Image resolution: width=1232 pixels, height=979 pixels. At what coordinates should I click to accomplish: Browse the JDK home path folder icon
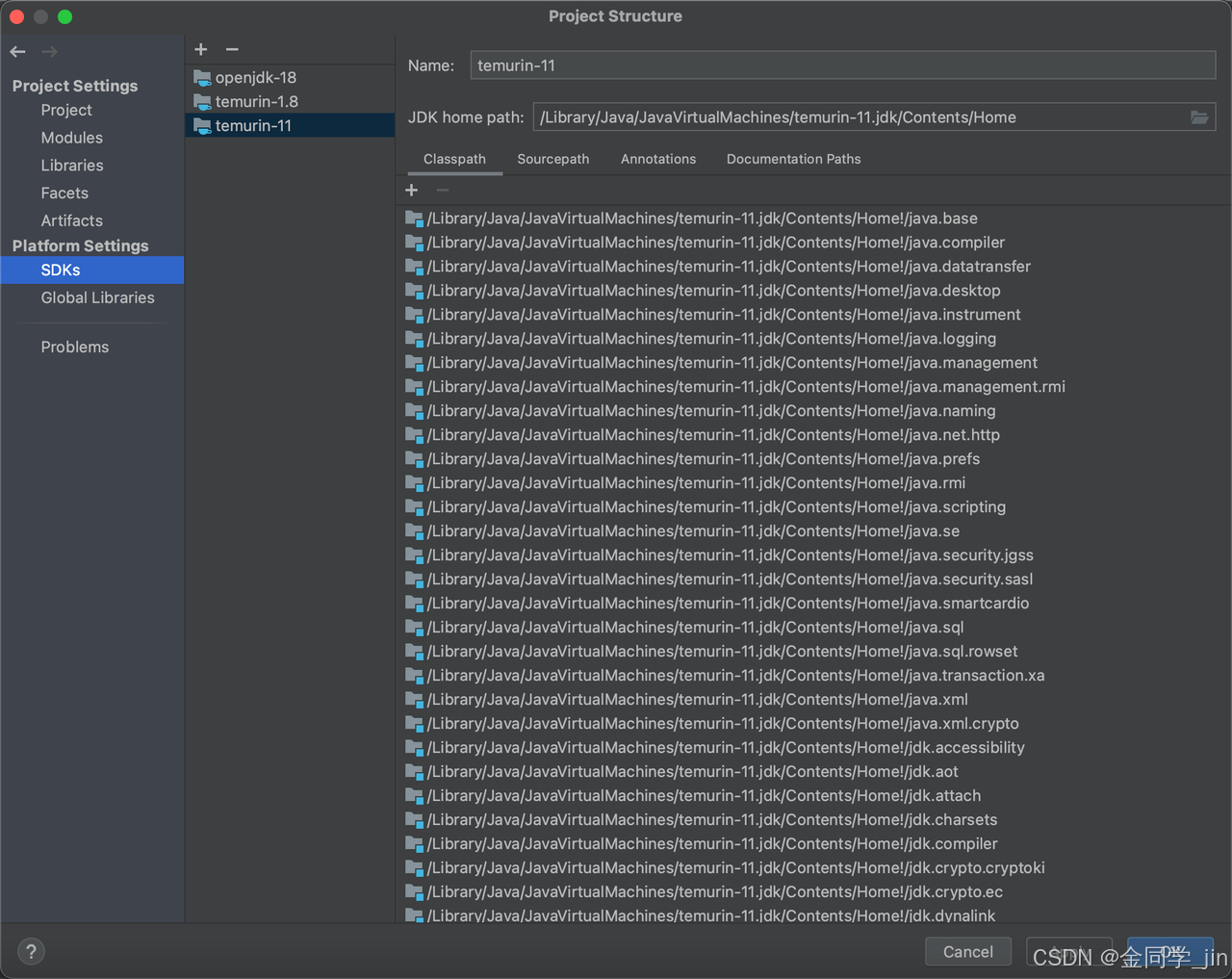click(x=1199, y=117)
